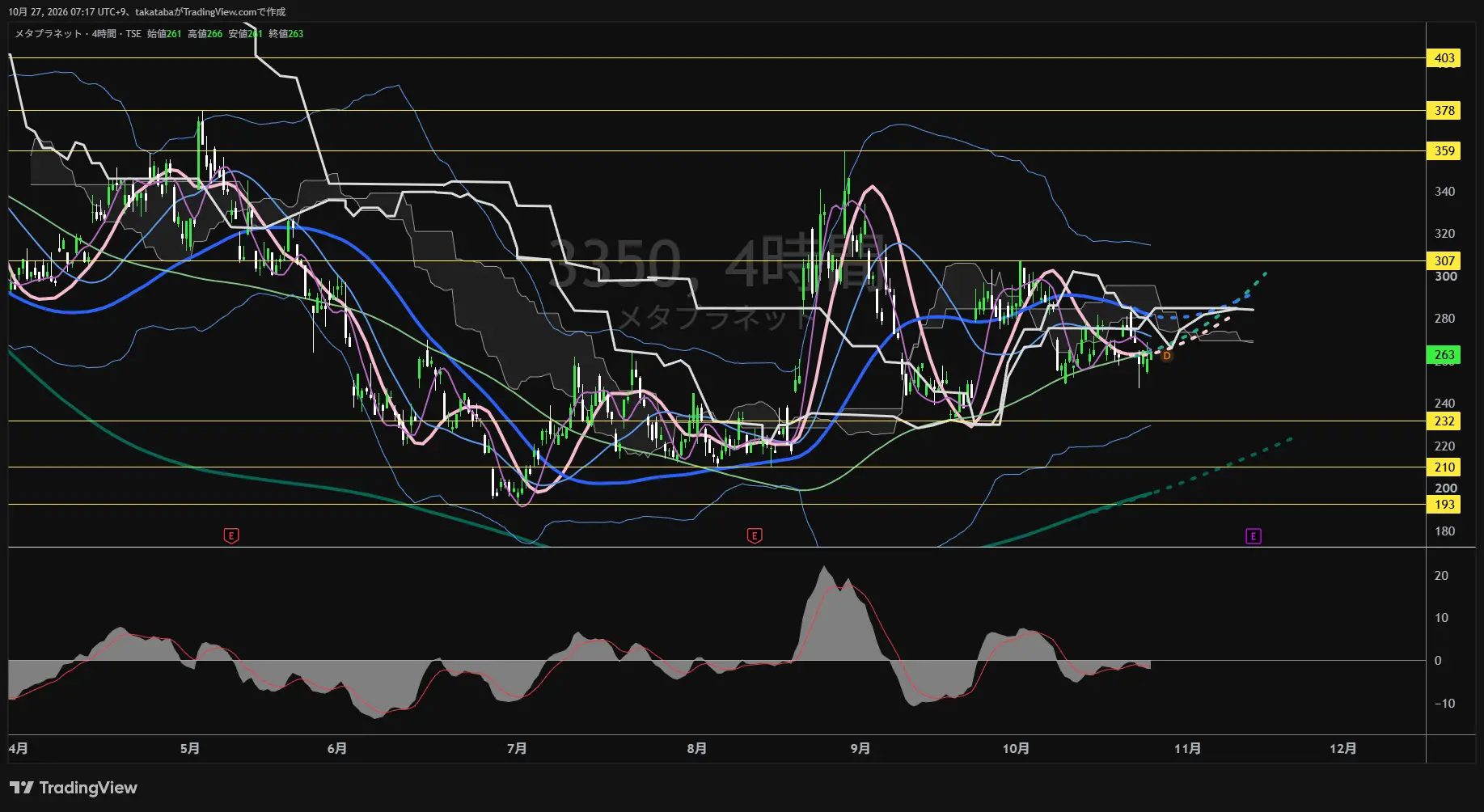
Task: Click the 10月 label on time axis
Action: click(x=1016, y=749)
